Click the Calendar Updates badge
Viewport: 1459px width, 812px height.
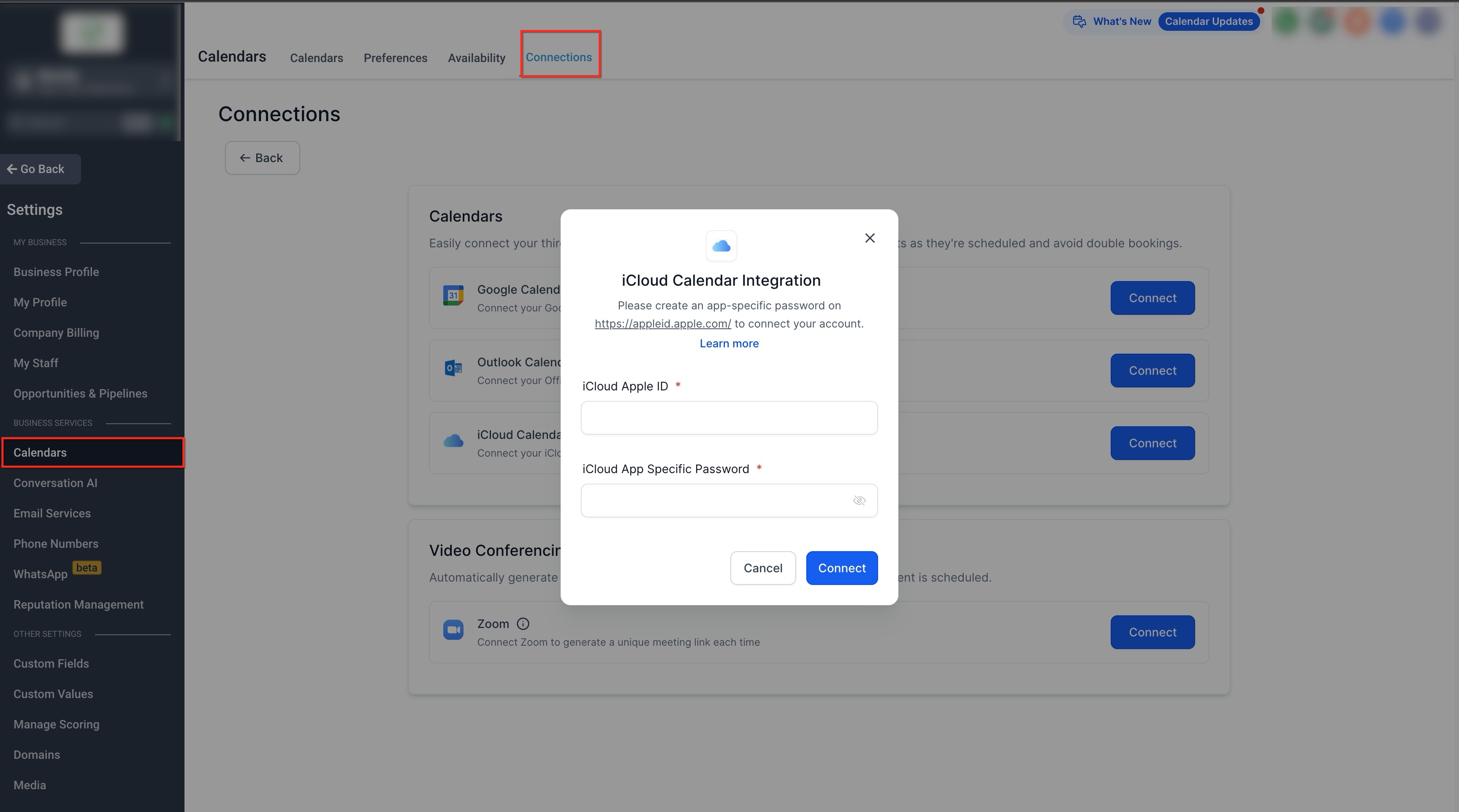click(x=1208, y=22)
